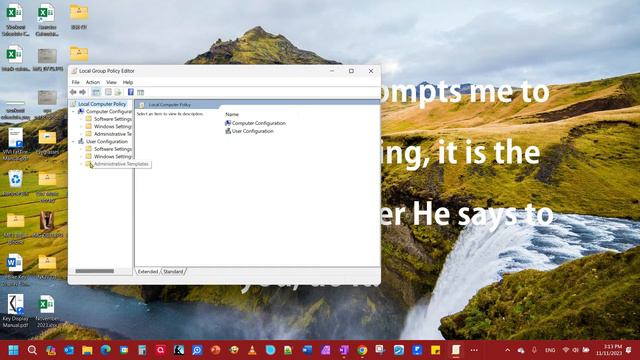Open the View menu

[x=111, y=82]
